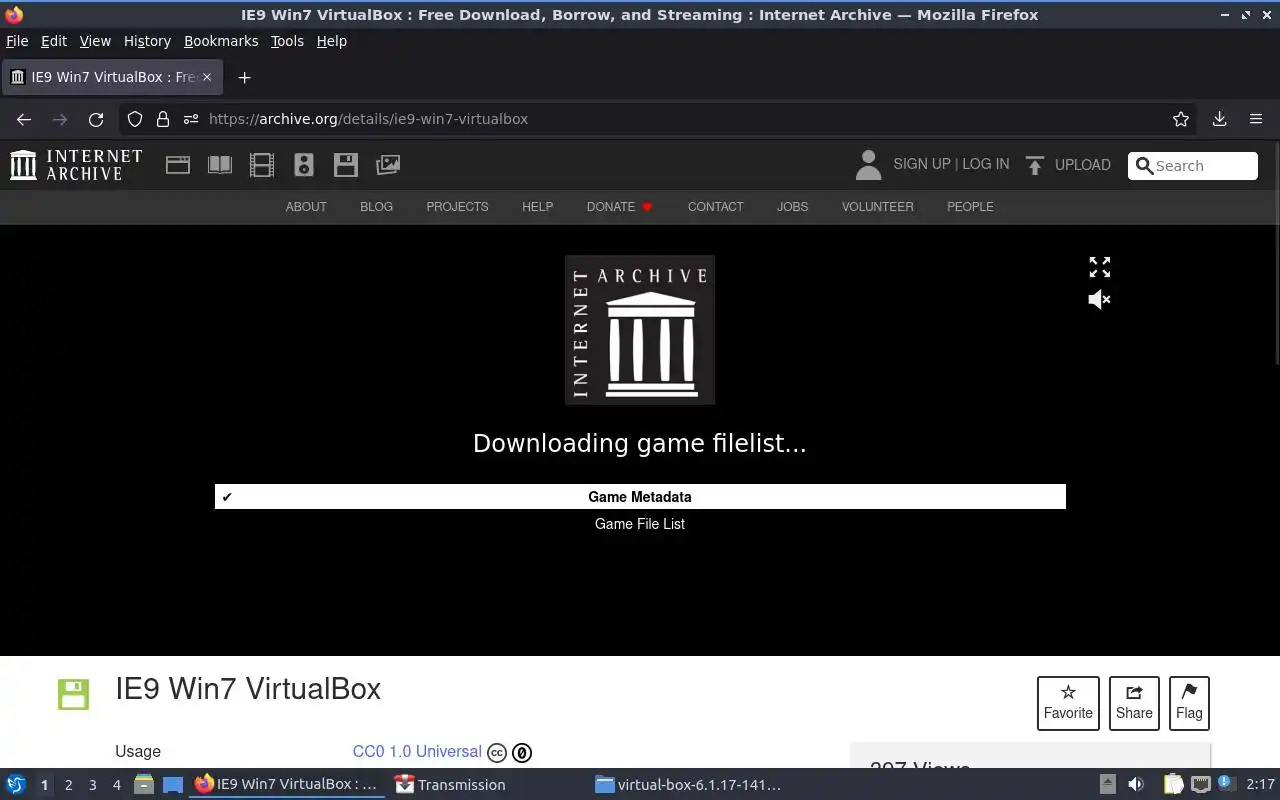Click the green floppy software item icon
This screenshot has width=1280, height=800.
[x=73, y=694]
